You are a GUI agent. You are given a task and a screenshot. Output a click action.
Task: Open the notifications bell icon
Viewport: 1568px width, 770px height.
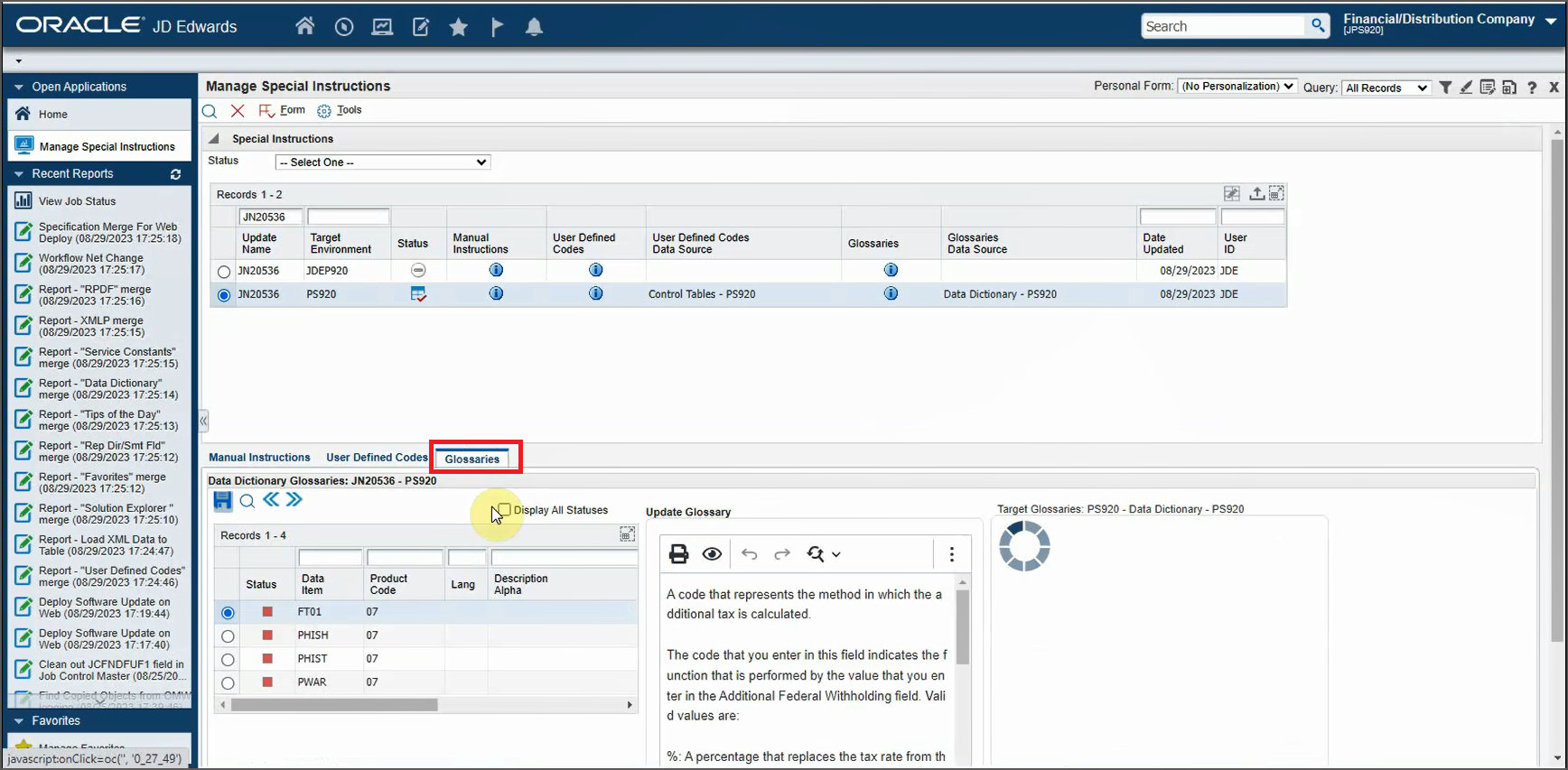coord(535,27)
